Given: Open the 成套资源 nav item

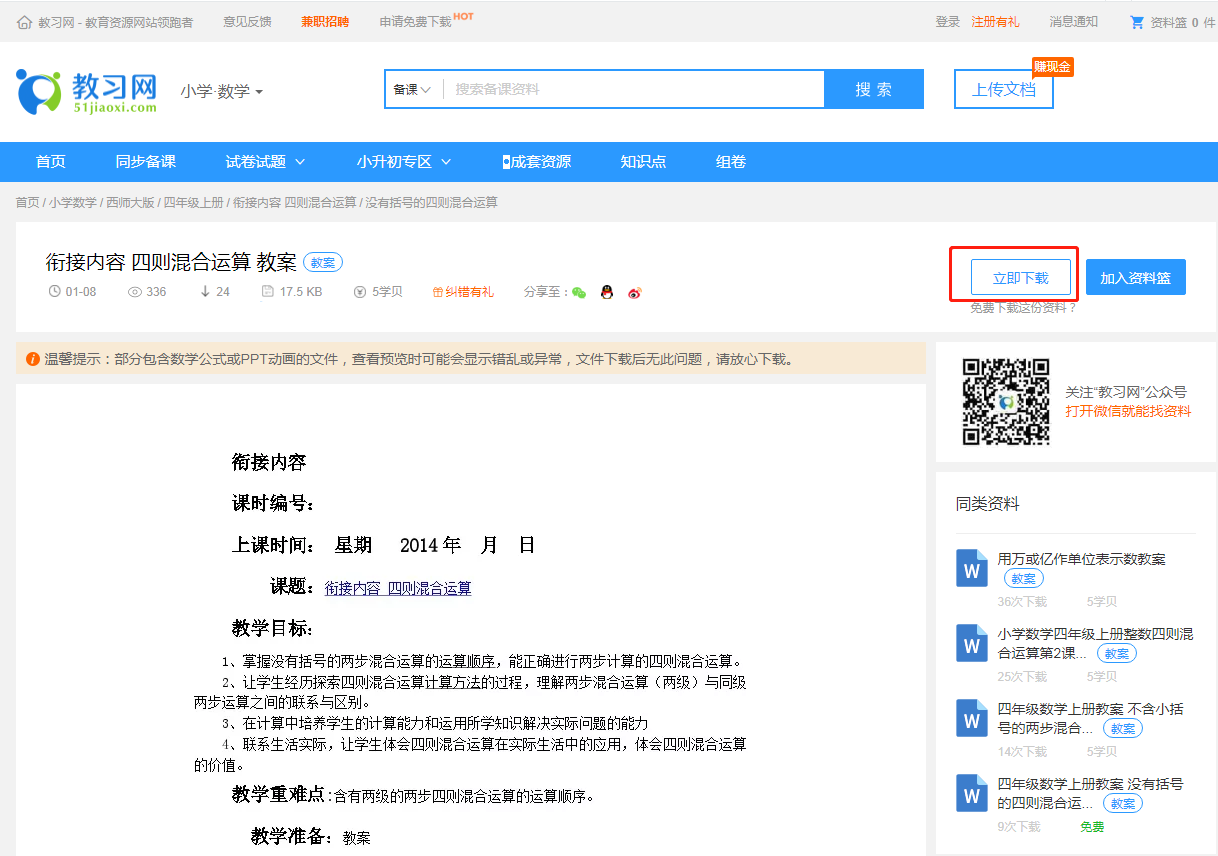Looking at the screenshot, I should (x=536, y=161).
